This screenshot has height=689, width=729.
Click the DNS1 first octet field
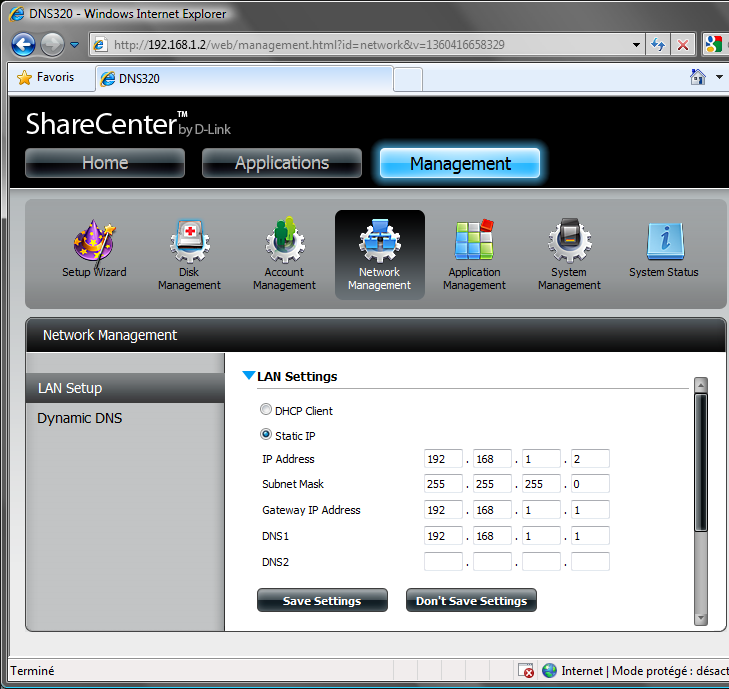coord(443,536)
